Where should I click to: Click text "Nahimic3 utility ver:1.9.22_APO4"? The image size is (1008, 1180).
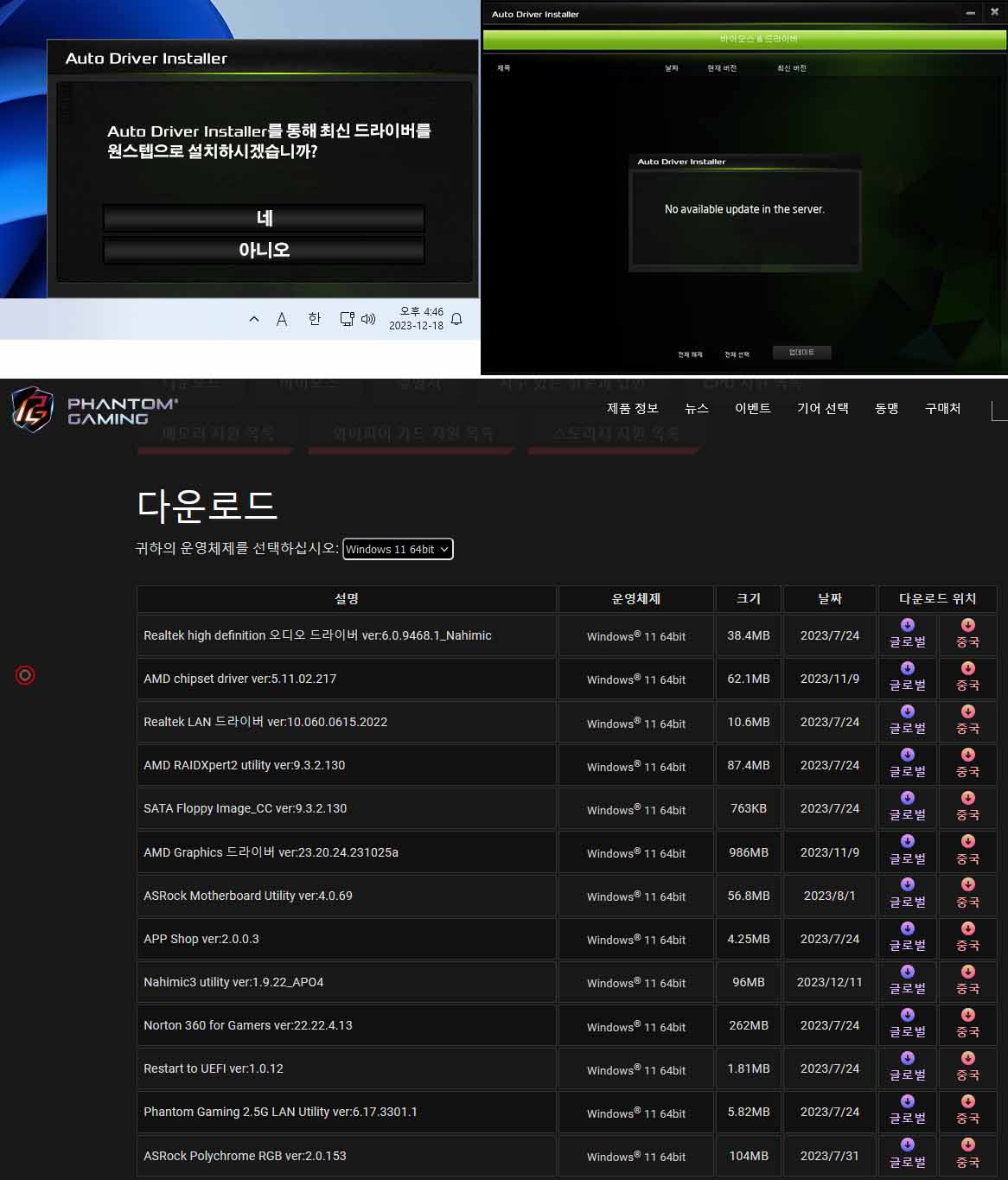pos(233,982)
